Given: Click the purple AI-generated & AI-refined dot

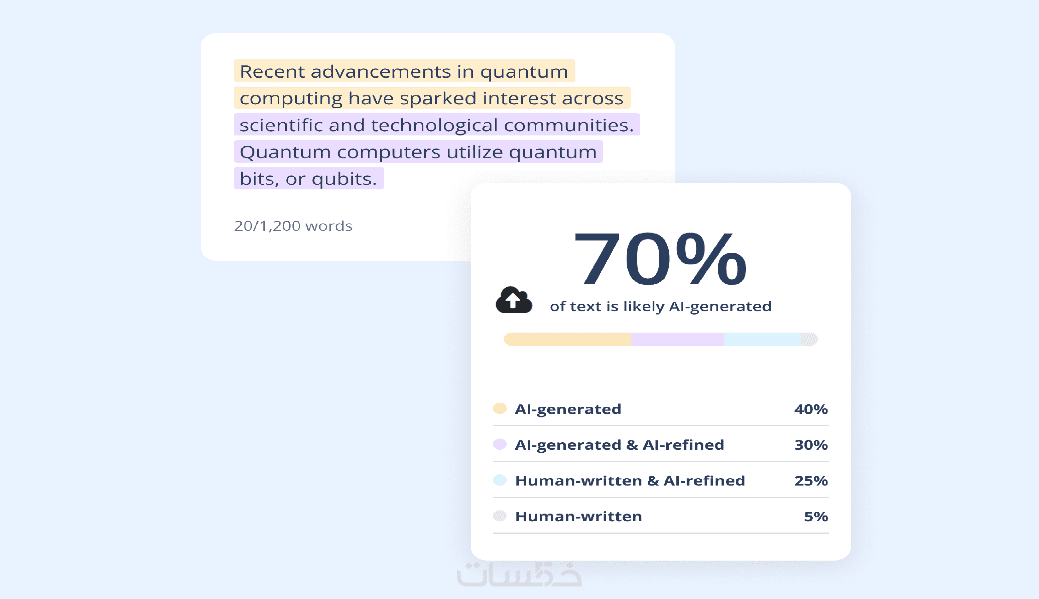Looking at the screenshot, I should [500, 445].
